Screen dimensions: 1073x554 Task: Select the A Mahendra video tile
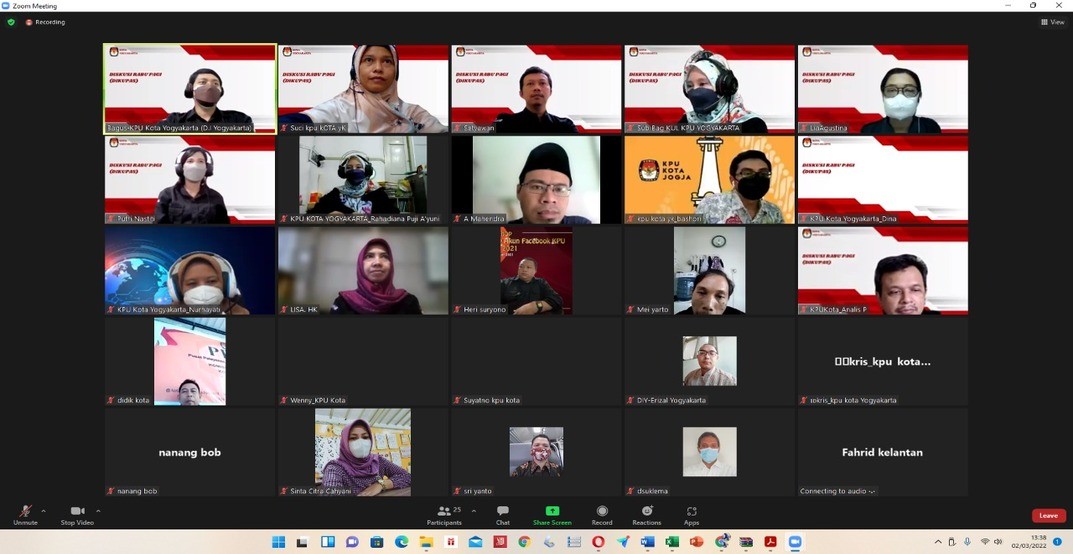536,179
